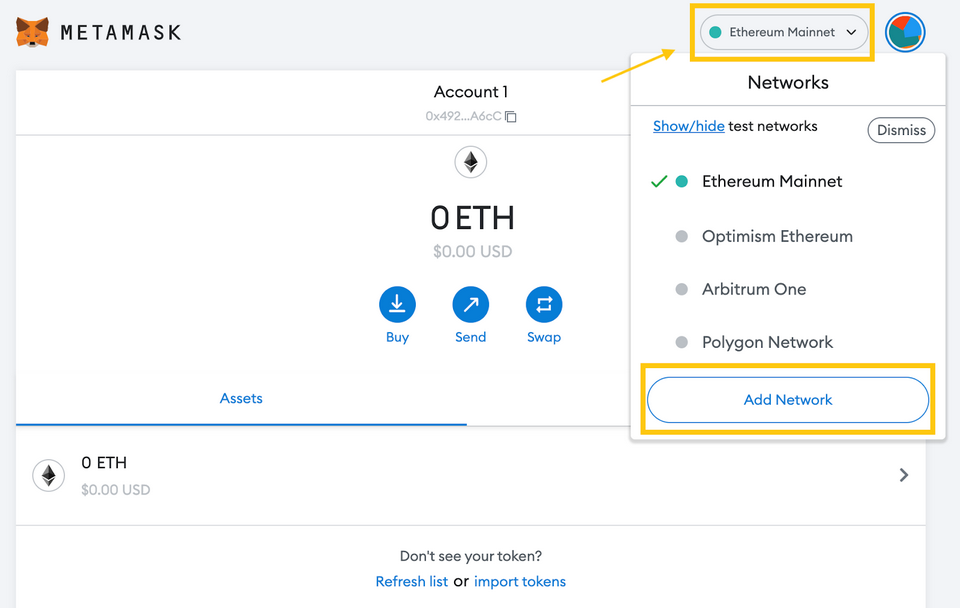Open the Assets tab
This screenshot has height=608, width=960.
241,399
